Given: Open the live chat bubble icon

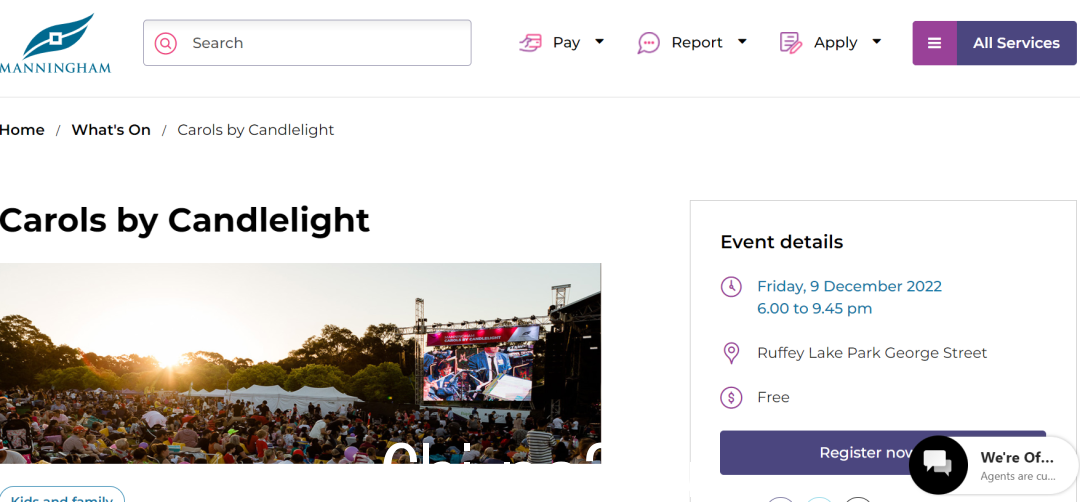Looking at the screenshot, I should point(938,465).
